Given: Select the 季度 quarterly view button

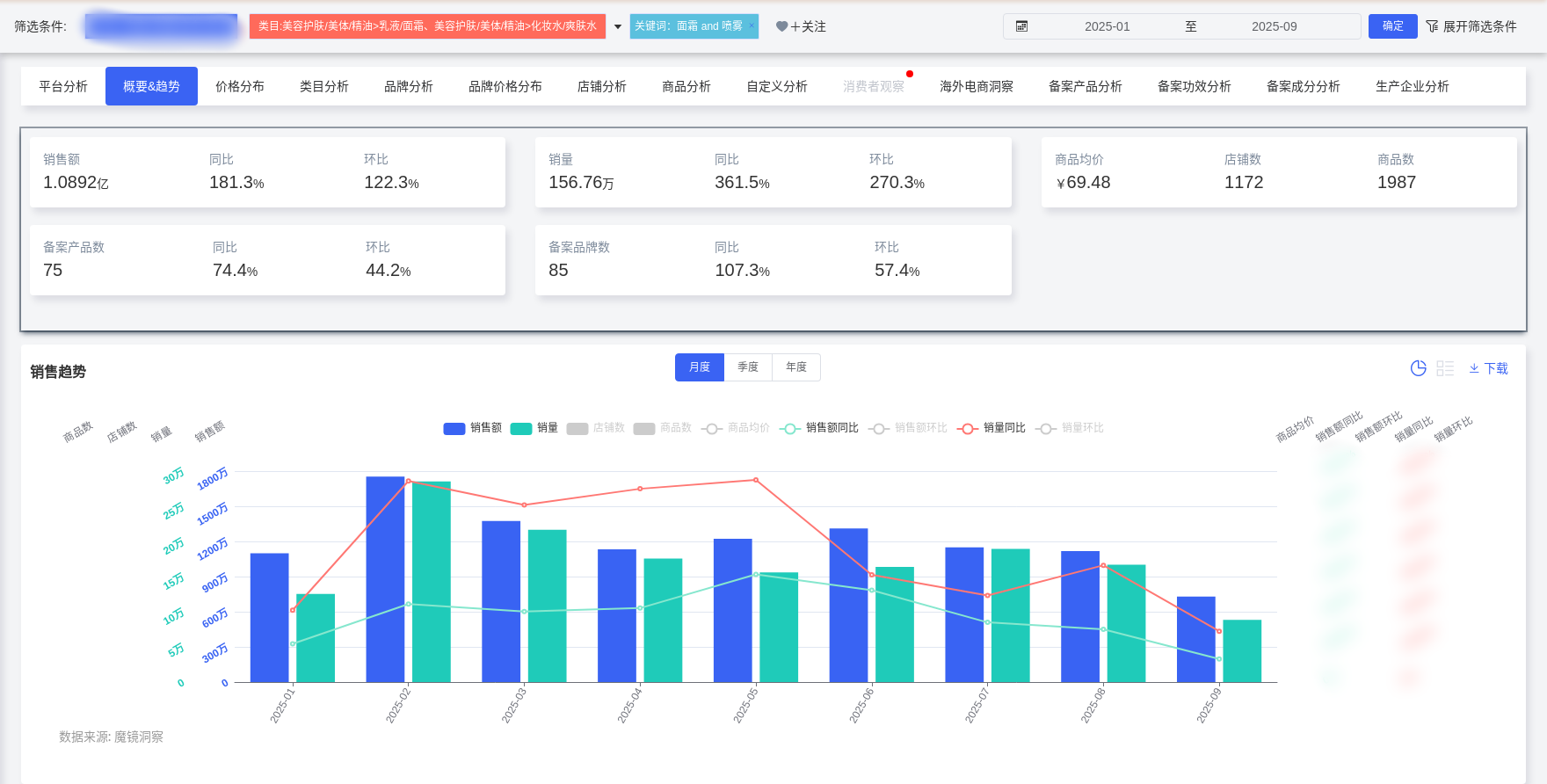Looking at the screenshot, I should [747, 367].
